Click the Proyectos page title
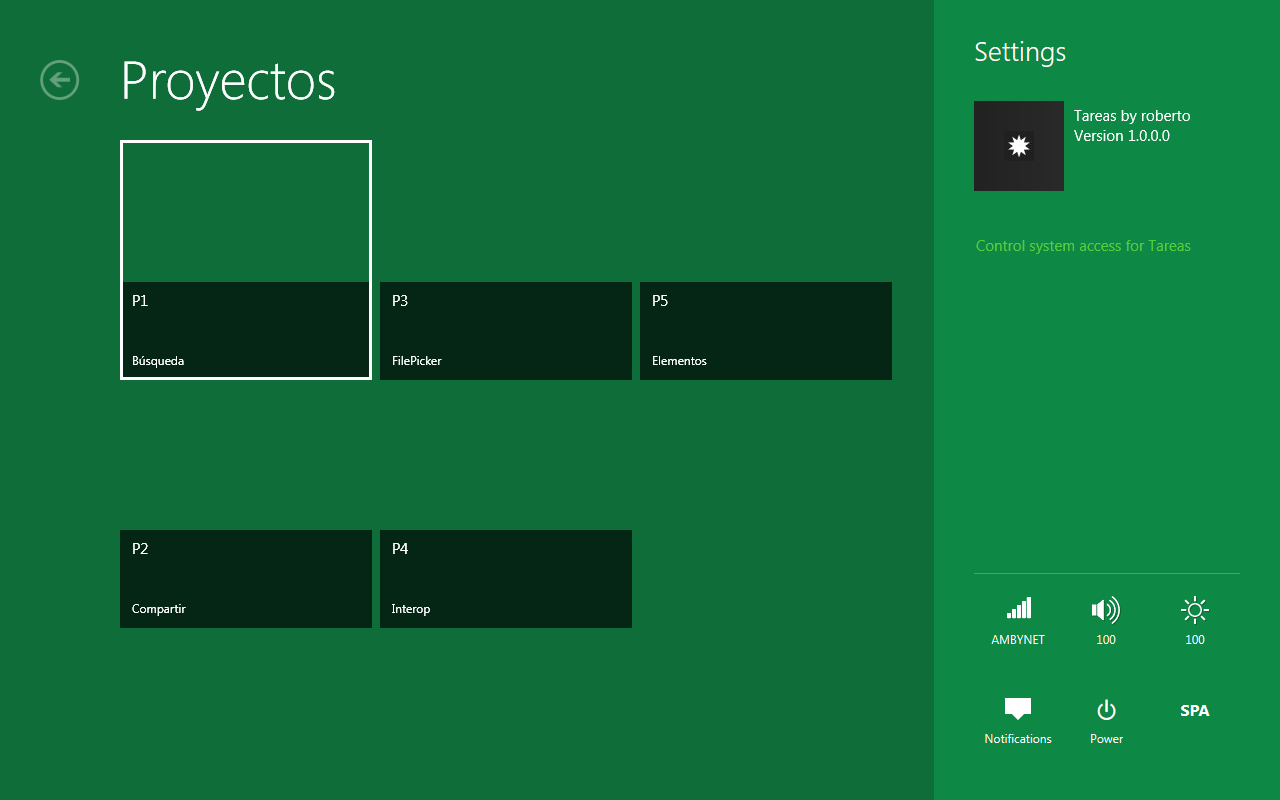The width and height of the screenshot is (1280, 800). click(228, 81)
